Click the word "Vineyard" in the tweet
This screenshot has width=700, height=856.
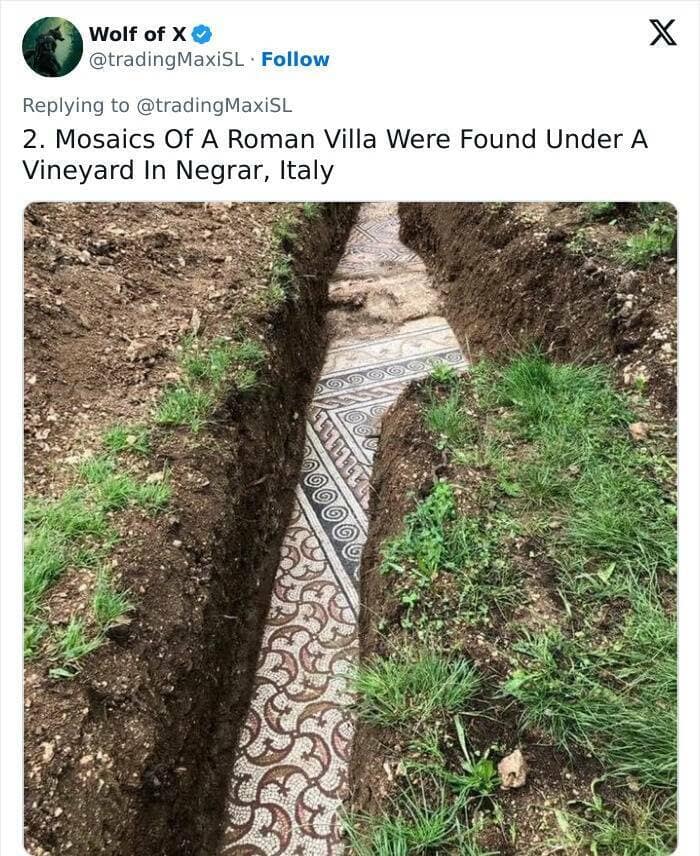point(78,171)
